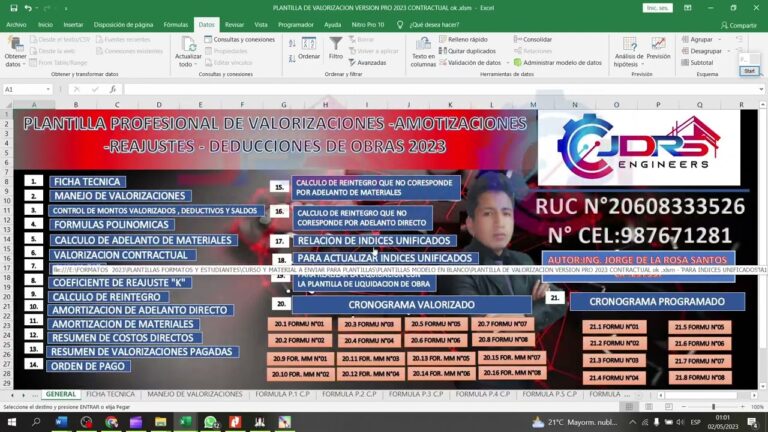
Task: Open the Archivo menu
Action: [16, 24]
